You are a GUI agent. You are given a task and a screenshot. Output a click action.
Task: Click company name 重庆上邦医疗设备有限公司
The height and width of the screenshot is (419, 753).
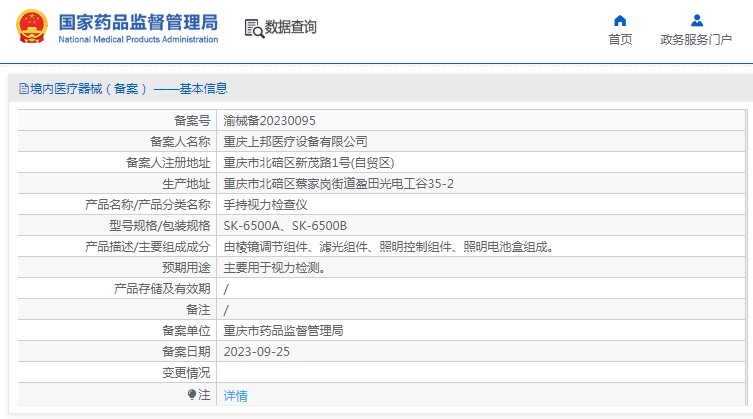295,141
